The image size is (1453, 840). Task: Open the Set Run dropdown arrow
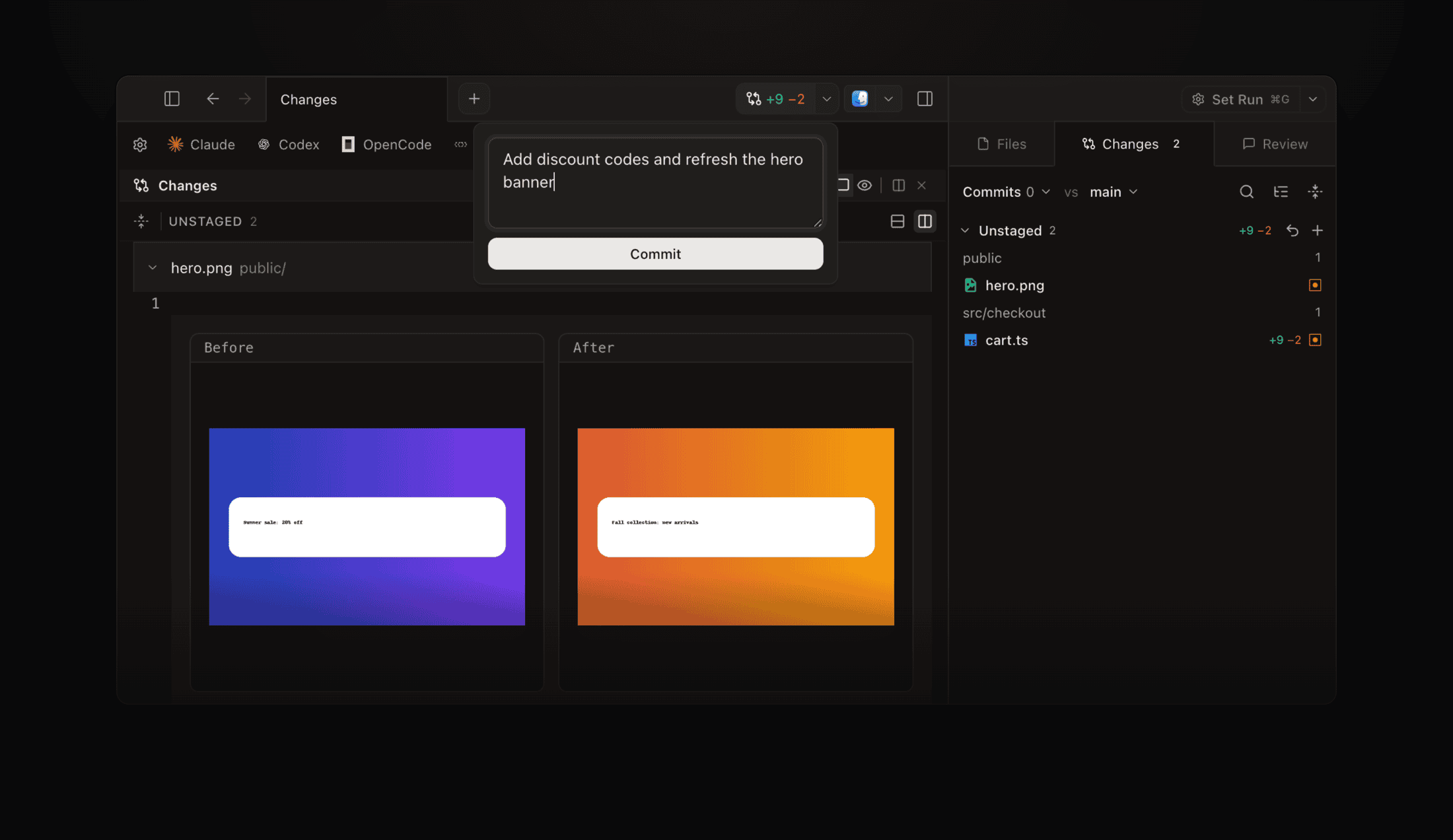point(1313,99)
